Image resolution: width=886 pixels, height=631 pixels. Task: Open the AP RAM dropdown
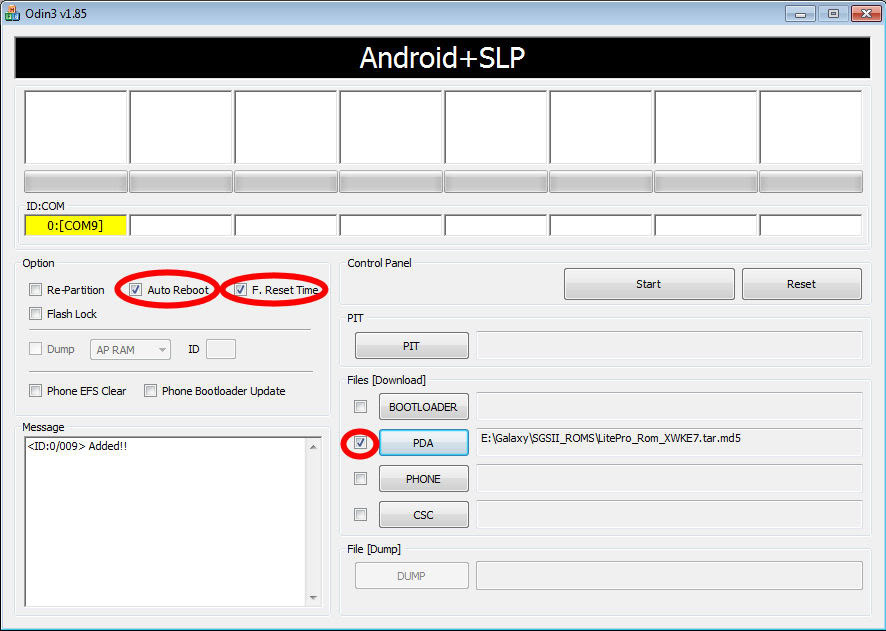point(131,350)
